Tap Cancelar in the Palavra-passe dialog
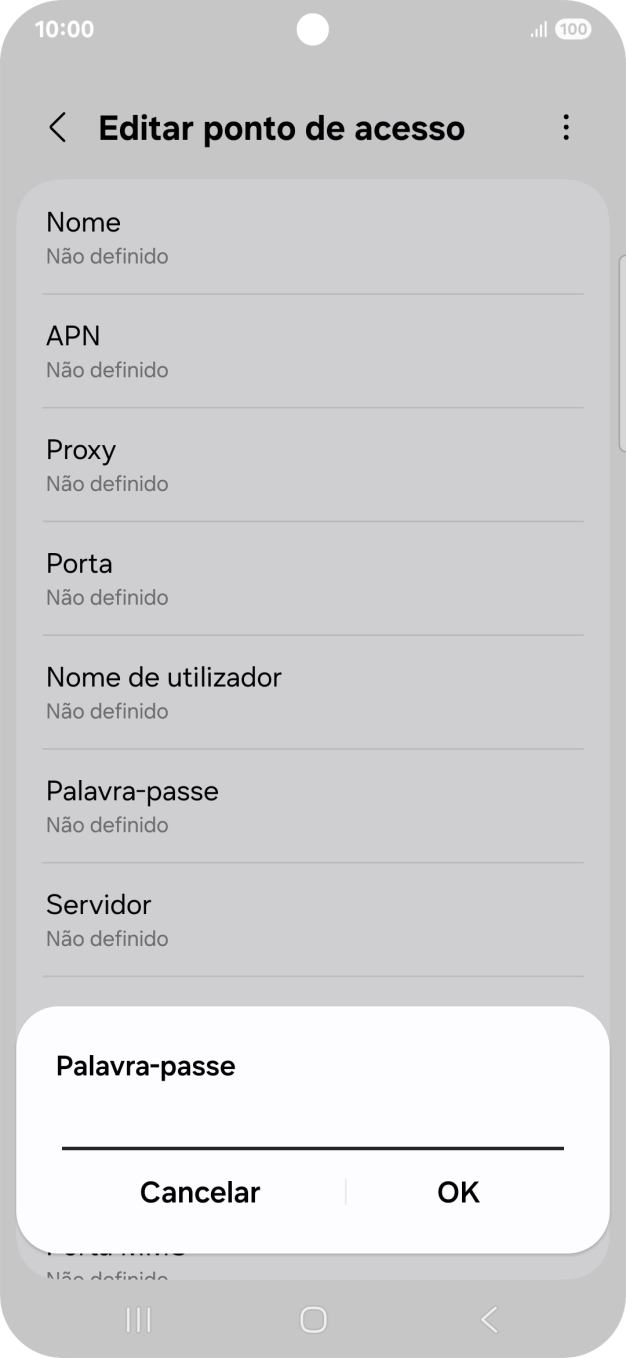This screenshot has height=1358, width=626. coord(199,1192)
